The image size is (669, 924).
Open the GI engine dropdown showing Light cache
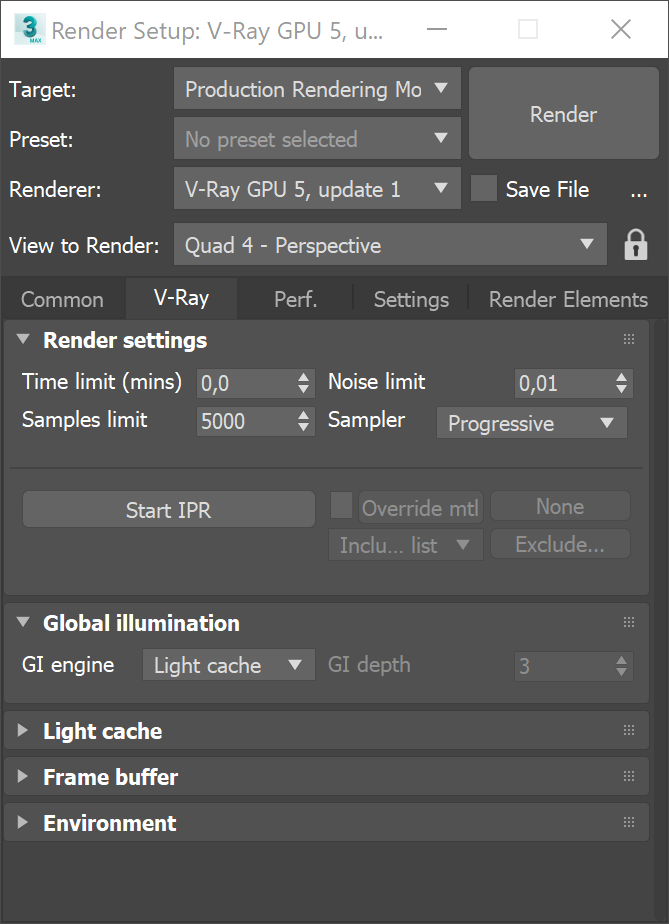click(x=228, y=664)
